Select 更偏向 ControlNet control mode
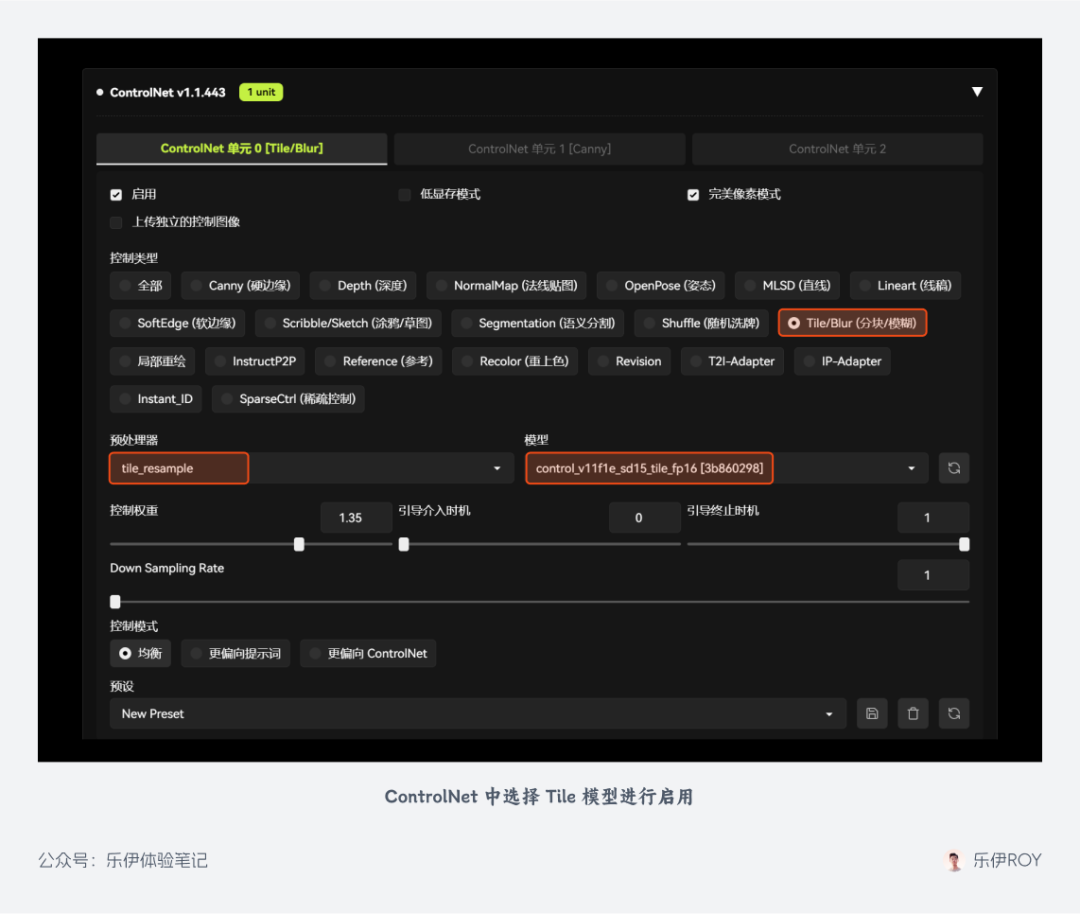The width and height of the screenshot is (1080, 914). (368, 654)
